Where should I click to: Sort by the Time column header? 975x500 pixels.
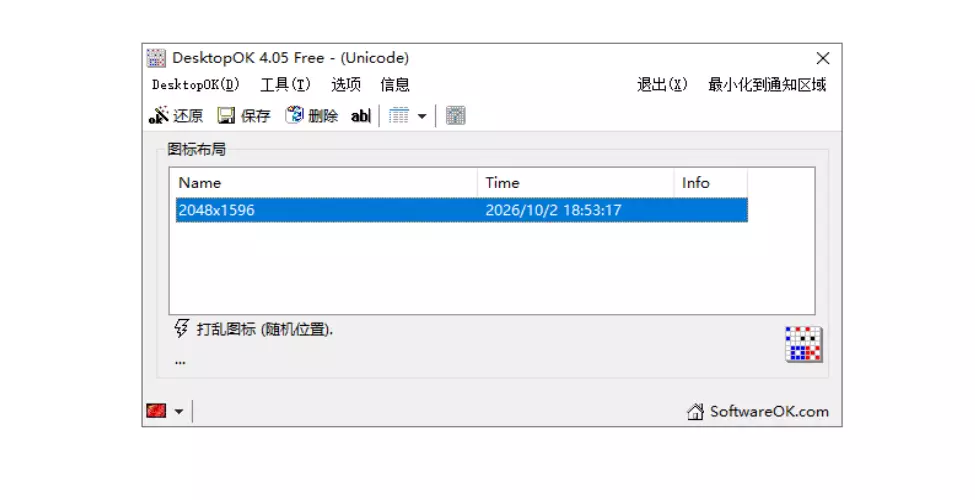[x=575, y=183]
